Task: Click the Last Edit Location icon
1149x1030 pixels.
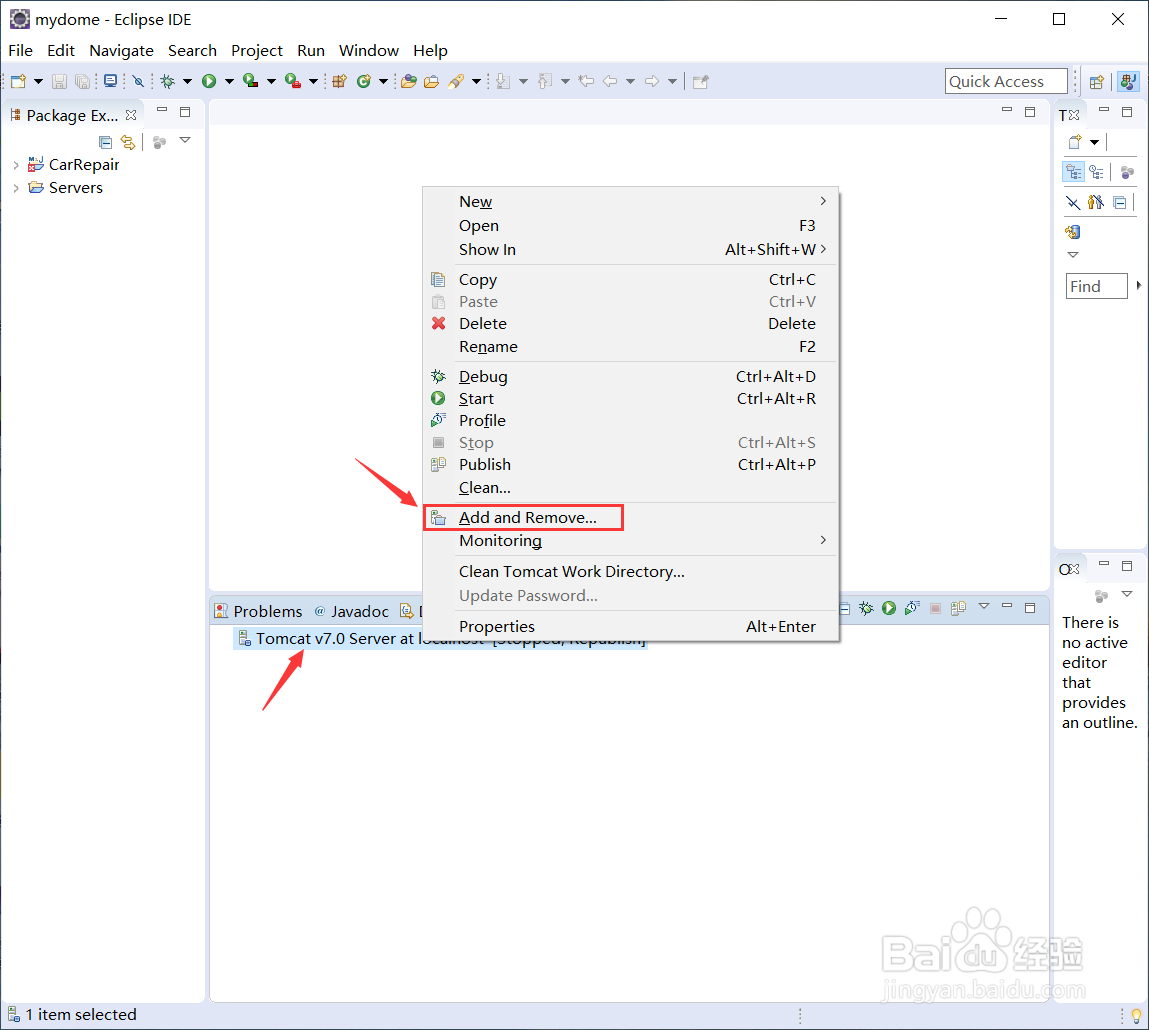Action: (586, 81)
